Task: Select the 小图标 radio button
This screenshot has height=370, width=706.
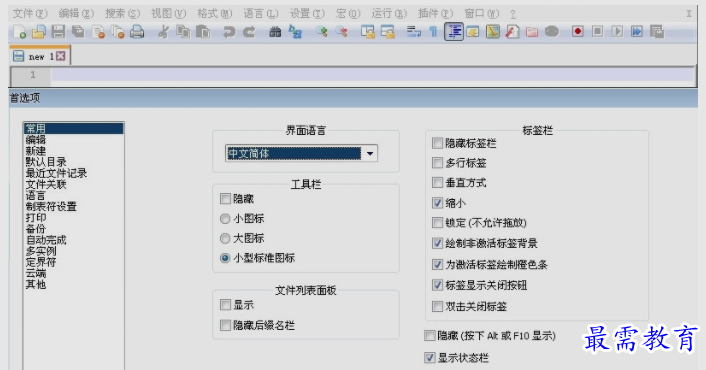Action: [x=225, y=219]
